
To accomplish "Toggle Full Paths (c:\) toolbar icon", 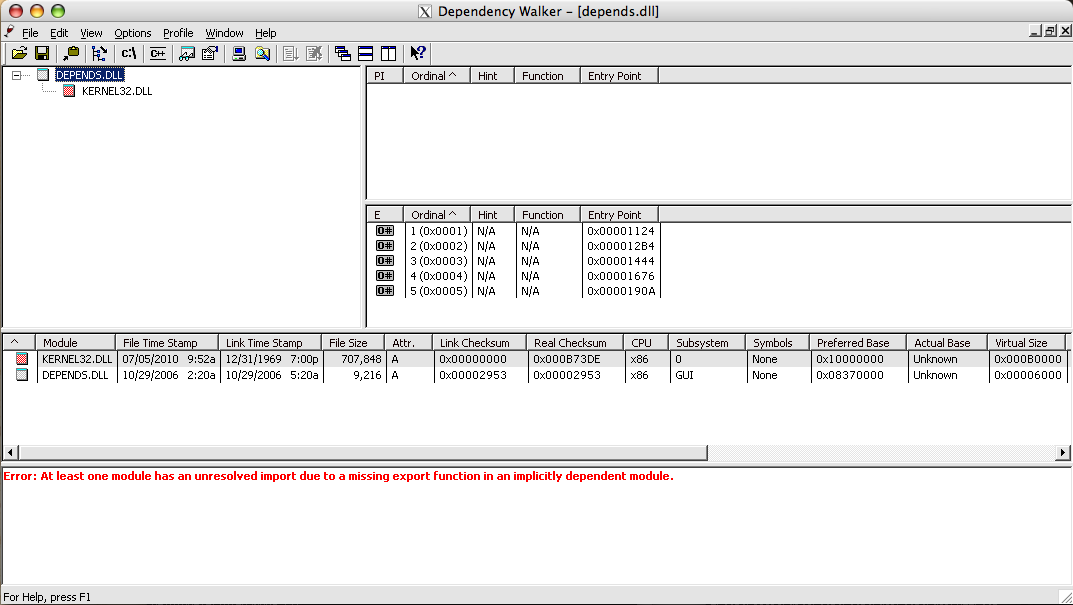I will (x=129, y=53).
